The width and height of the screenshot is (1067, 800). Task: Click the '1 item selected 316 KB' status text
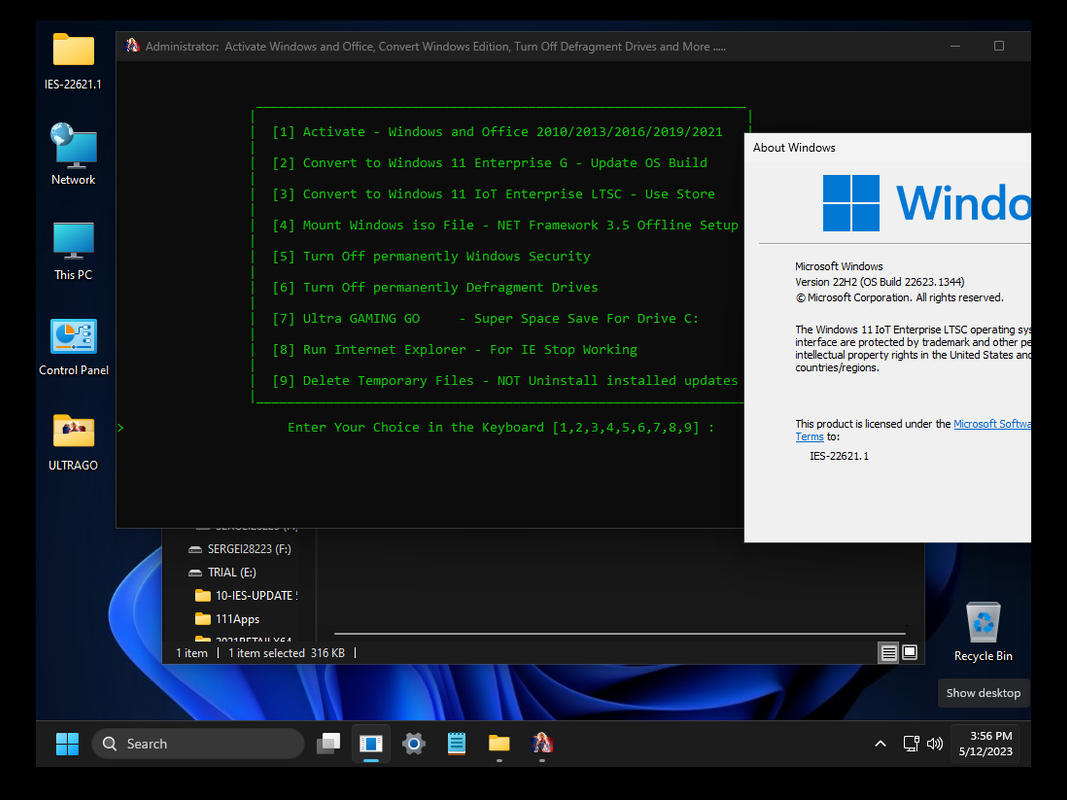click(286, 653)
